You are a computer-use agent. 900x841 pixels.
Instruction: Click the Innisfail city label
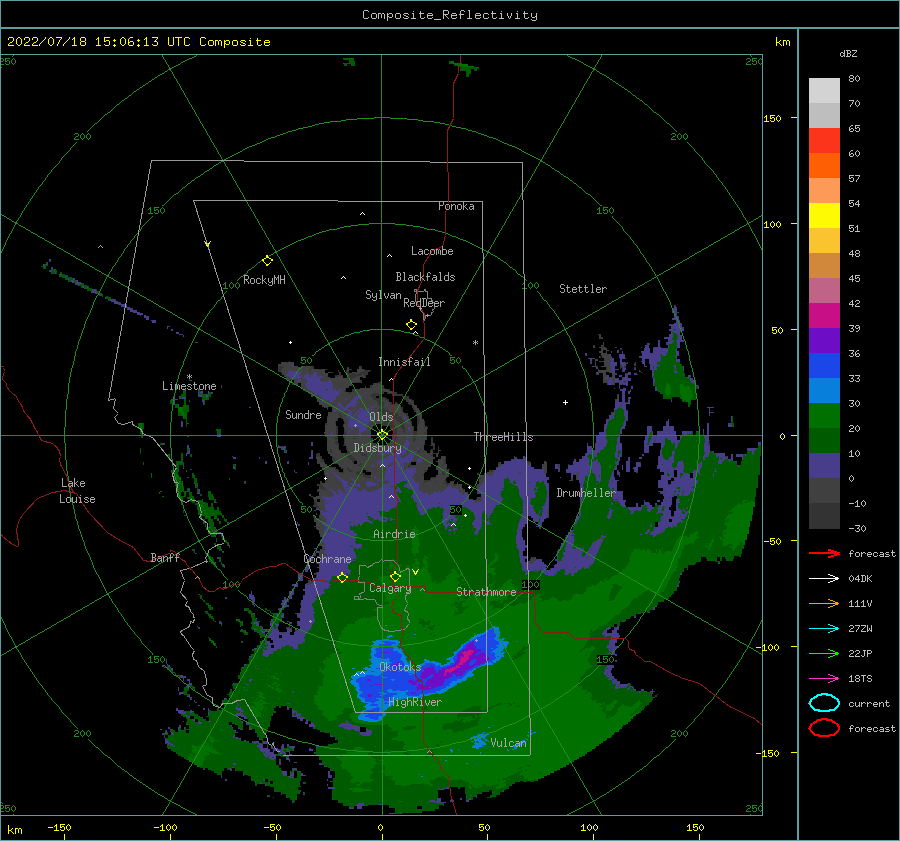[x=404, y=362]
